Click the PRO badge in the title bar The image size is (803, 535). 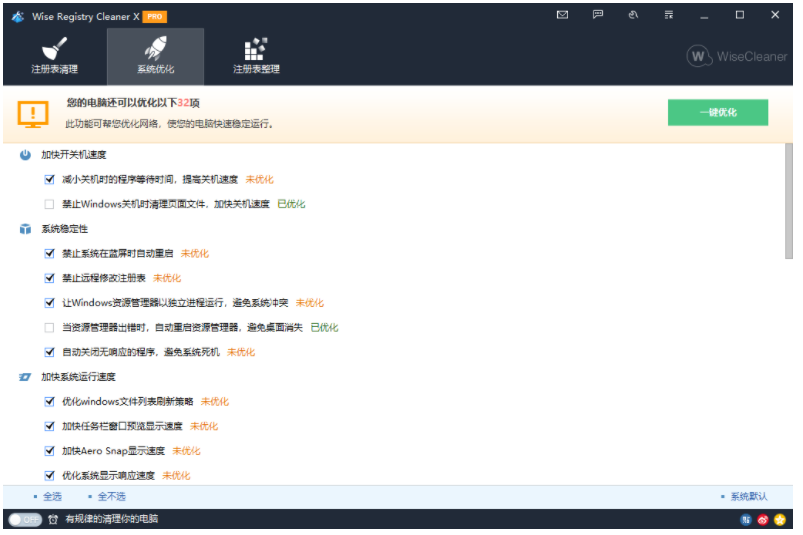pos(154,17)
